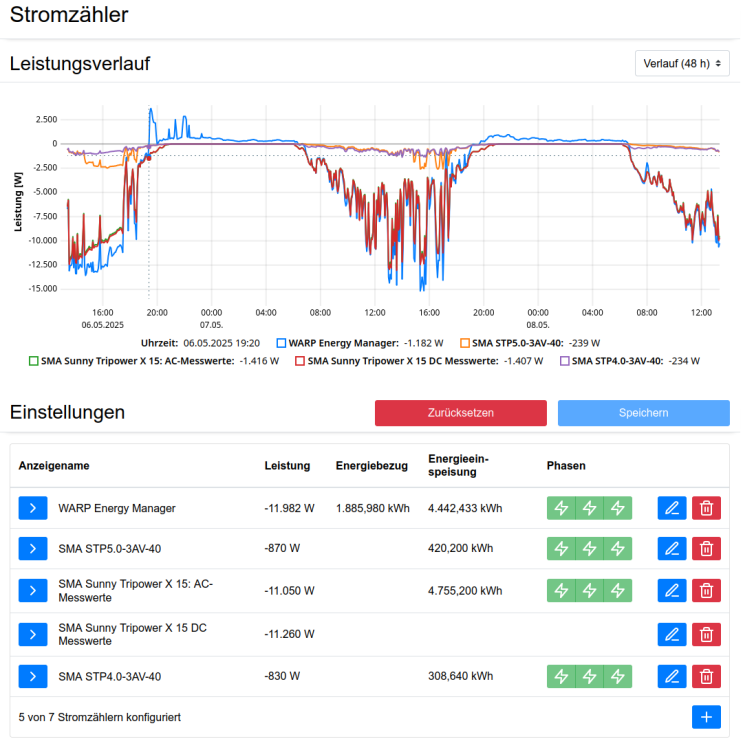Edit the WARP Energy Manager meter
This screenshot has width=754, height=750.
tap(672, 508)
